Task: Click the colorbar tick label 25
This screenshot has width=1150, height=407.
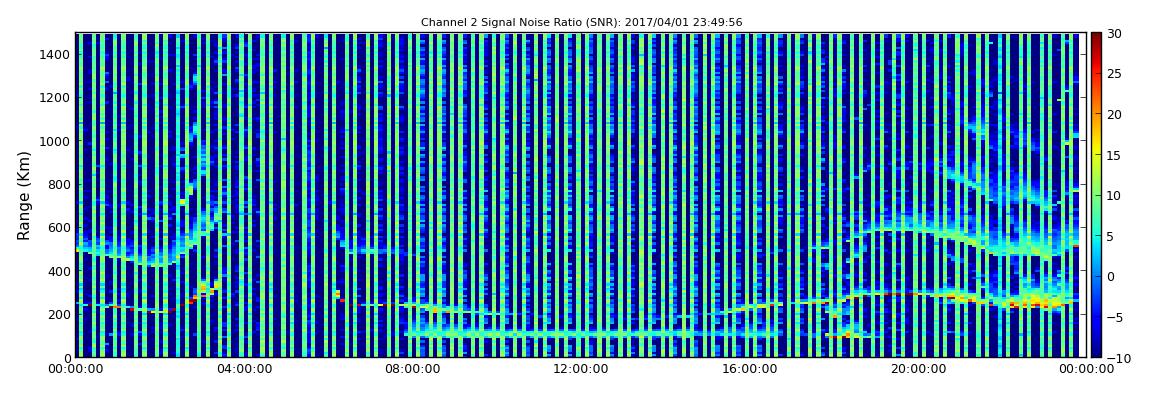Action: point(1114,73)
